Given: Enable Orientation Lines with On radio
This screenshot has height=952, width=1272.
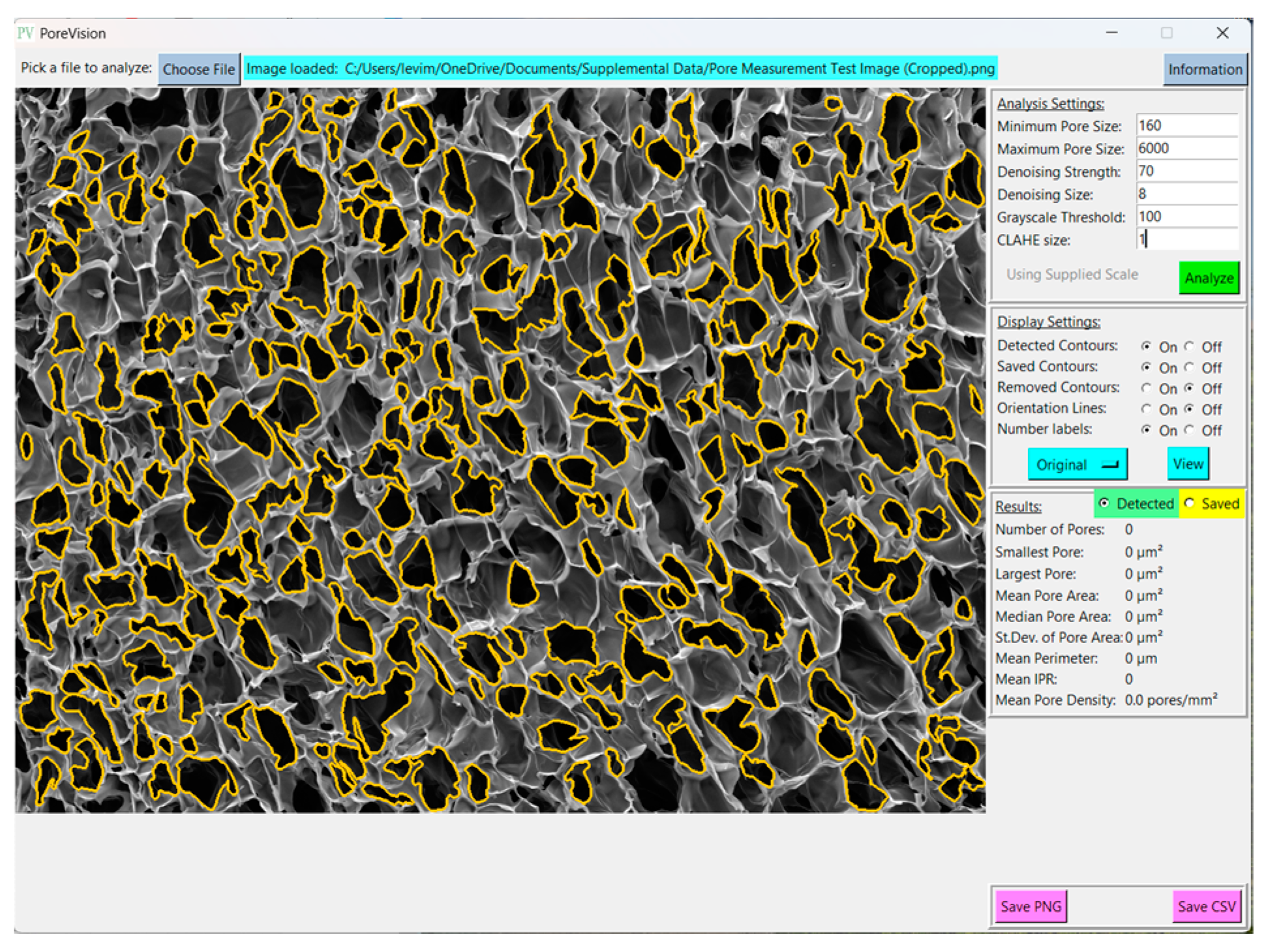Looking at the screenshot, I should click(1146, 409).
